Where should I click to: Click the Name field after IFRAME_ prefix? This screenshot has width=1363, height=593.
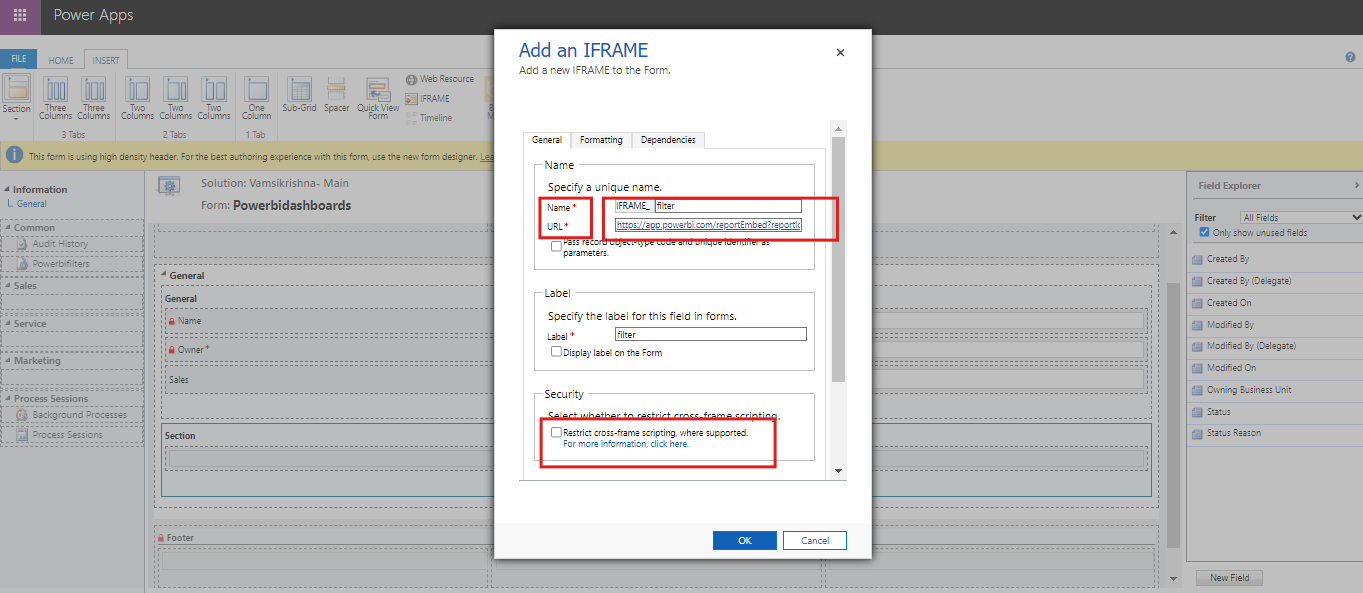pyautogui.click(x=728, y=206)
